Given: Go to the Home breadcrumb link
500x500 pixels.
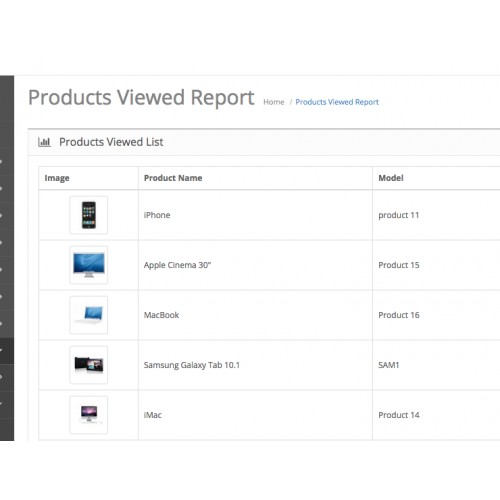Looking at the screenshot, I should click(274, 102).
